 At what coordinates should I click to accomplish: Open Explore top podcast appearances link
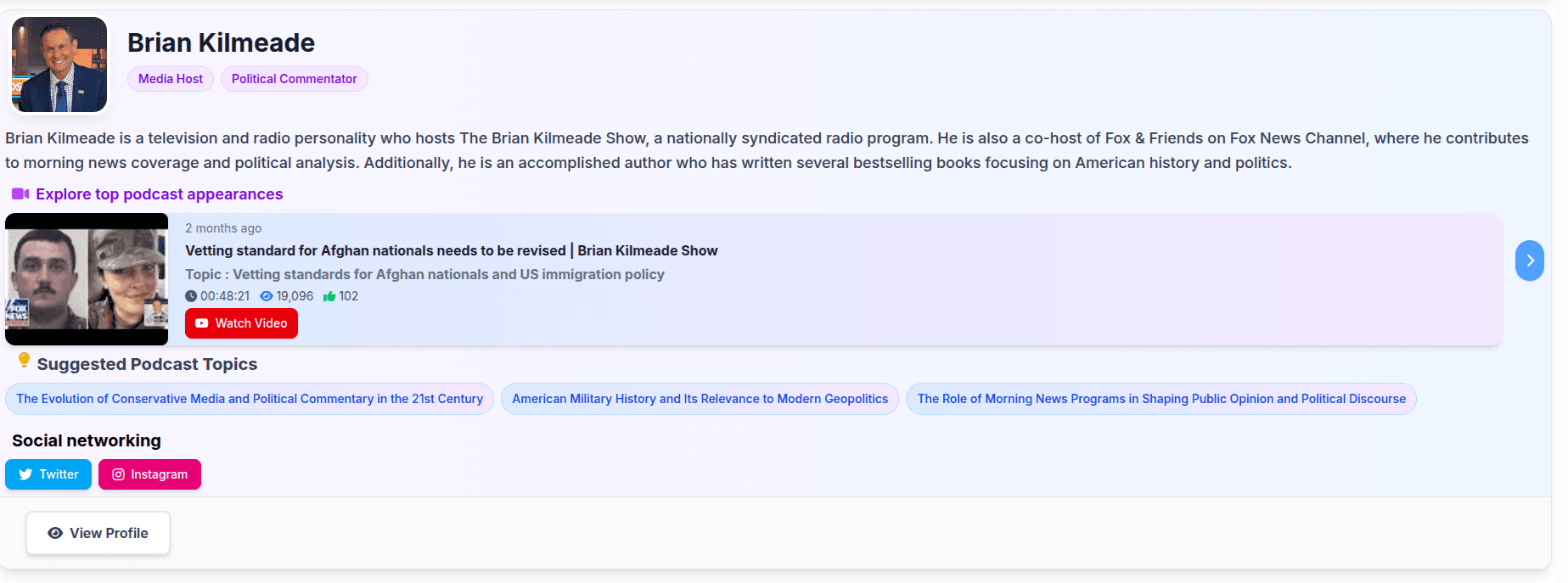(x=159, y=194)
